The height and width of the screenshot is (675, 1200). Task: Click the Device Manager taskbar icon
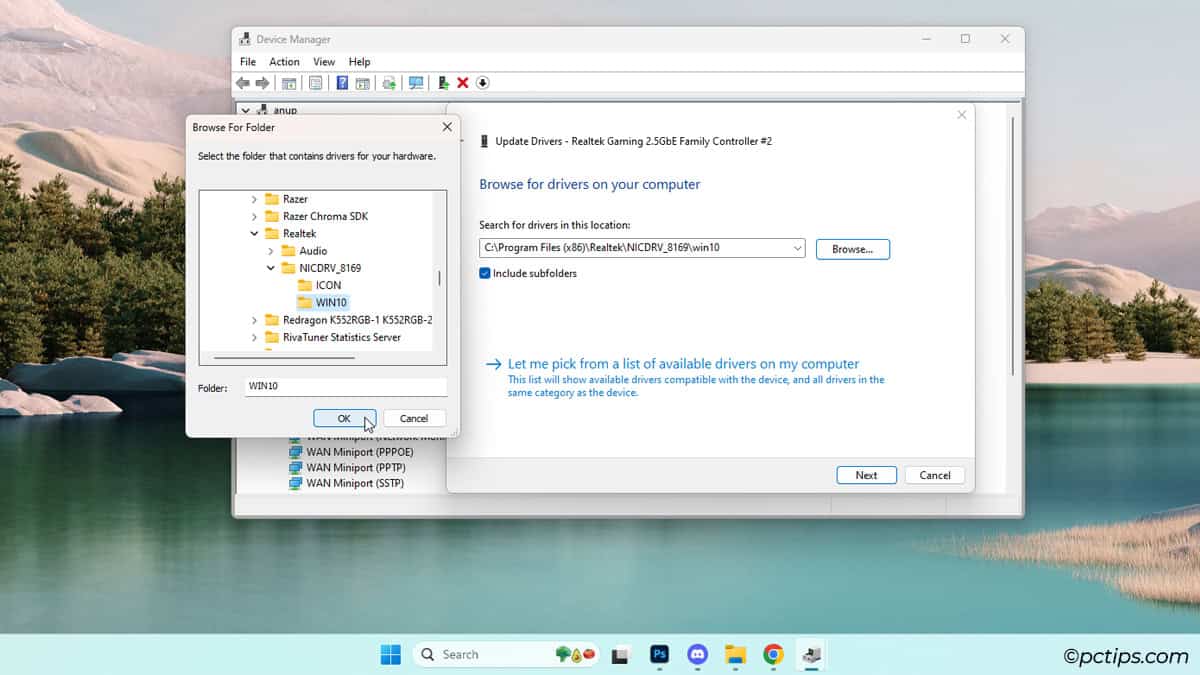pos(811,655)
